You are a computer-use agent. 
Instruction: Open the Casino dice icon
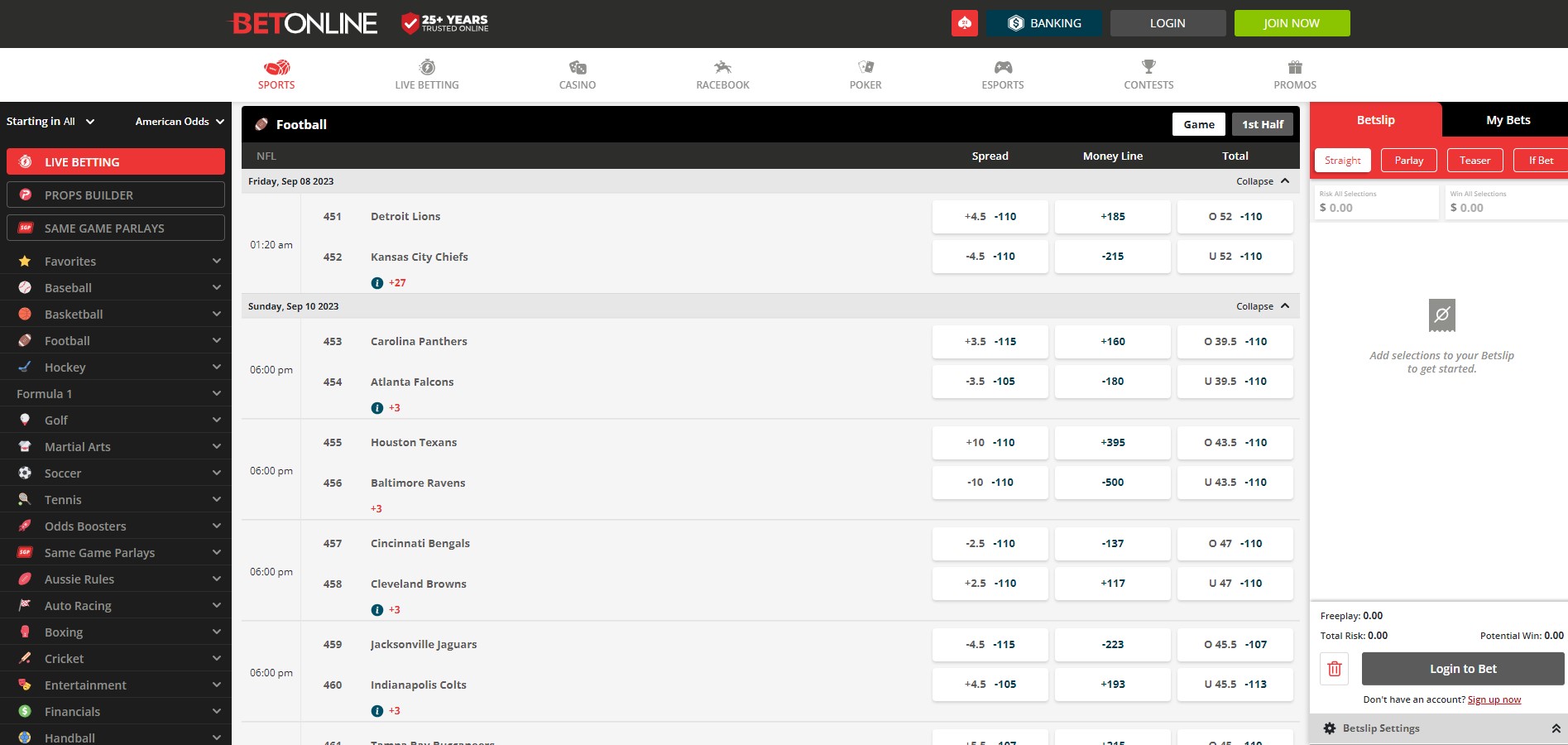coord(578,67)
